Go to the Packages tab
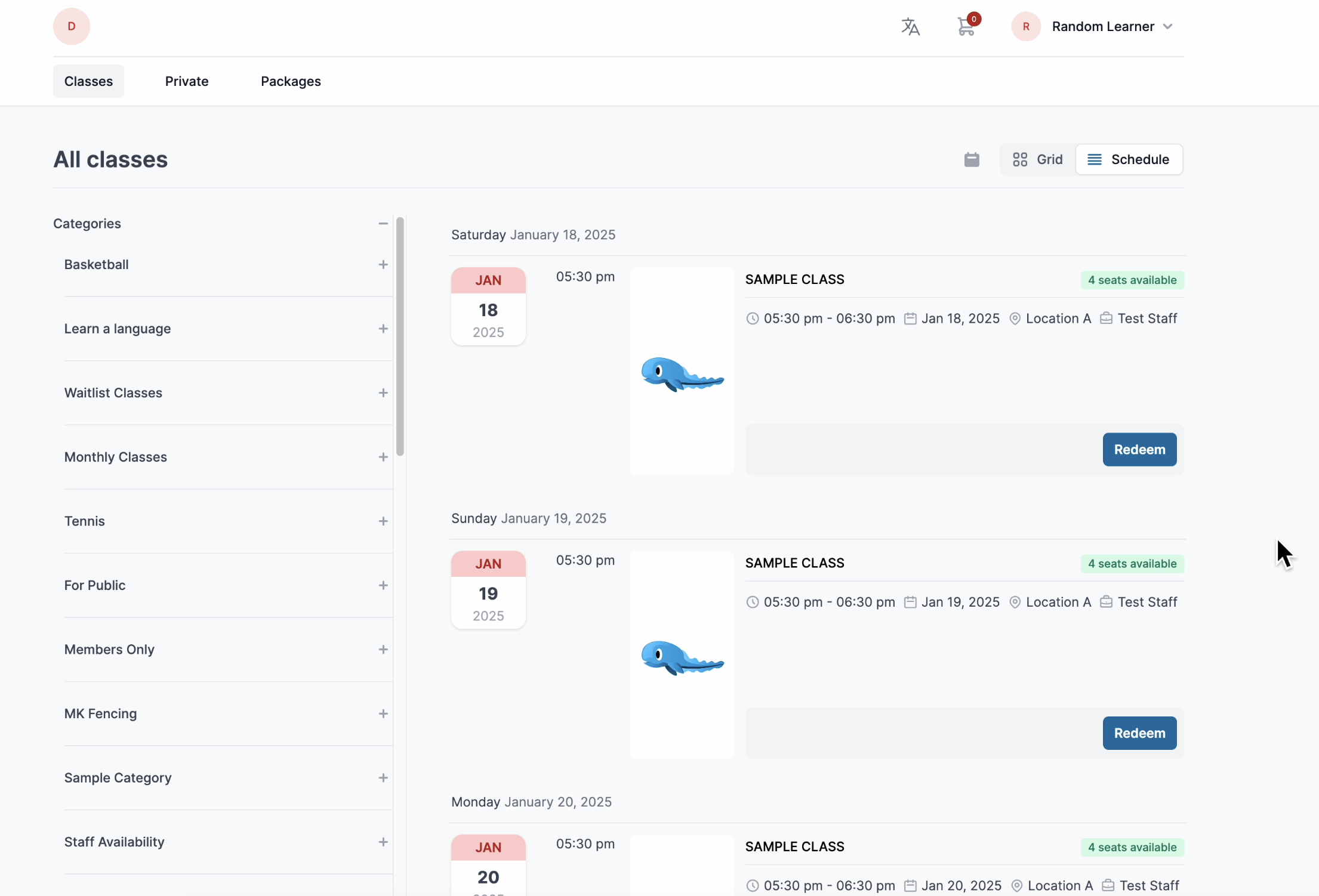Image resolution: width=1319 pixels, height=896 pixels. click(x=291, y=81)
